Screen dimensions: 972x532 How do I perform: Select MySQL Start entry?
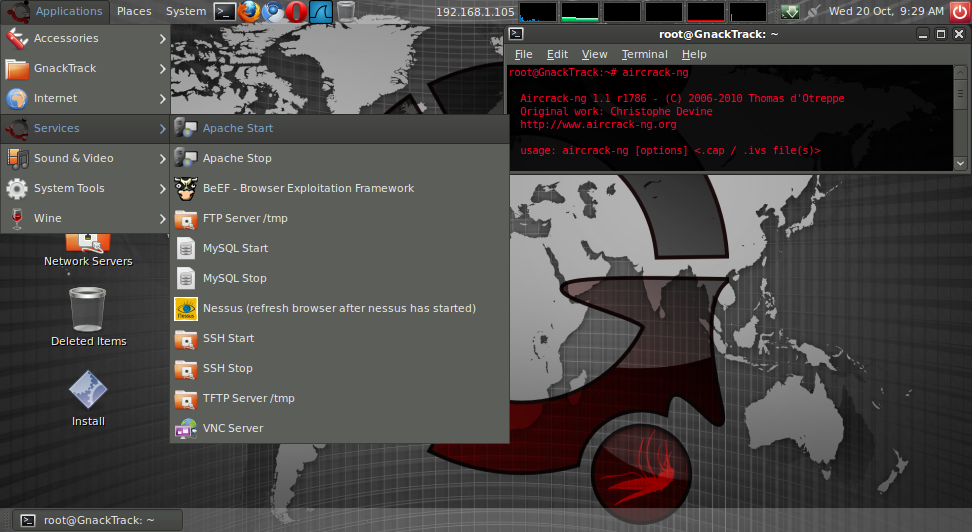coord(340,248)
